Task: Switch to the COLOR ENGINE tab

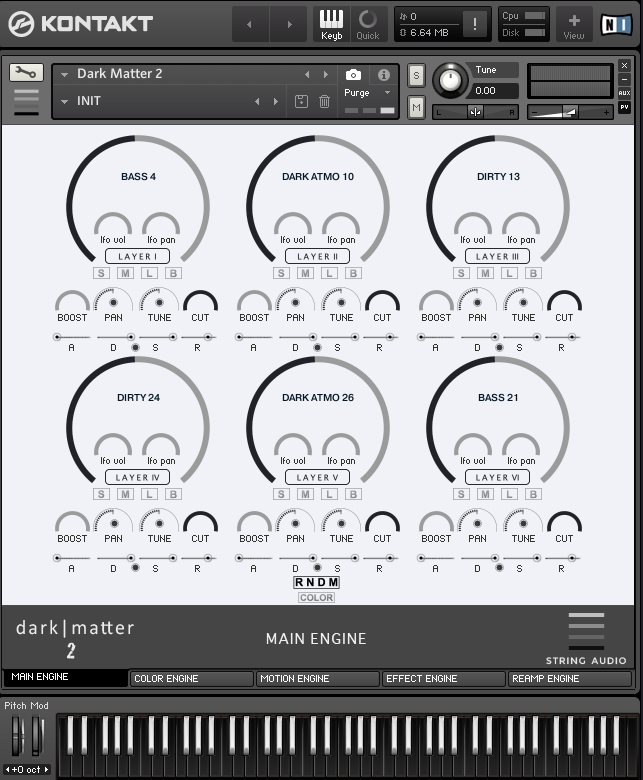Action: [191, 679]
